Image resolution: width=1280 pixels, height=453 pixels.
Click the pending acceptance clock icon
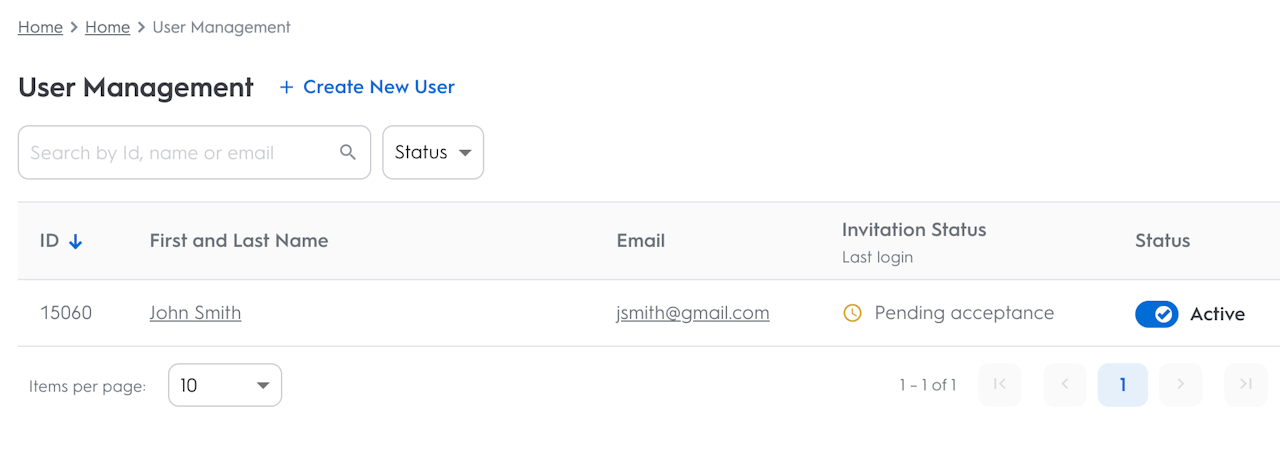pos(852,313)
